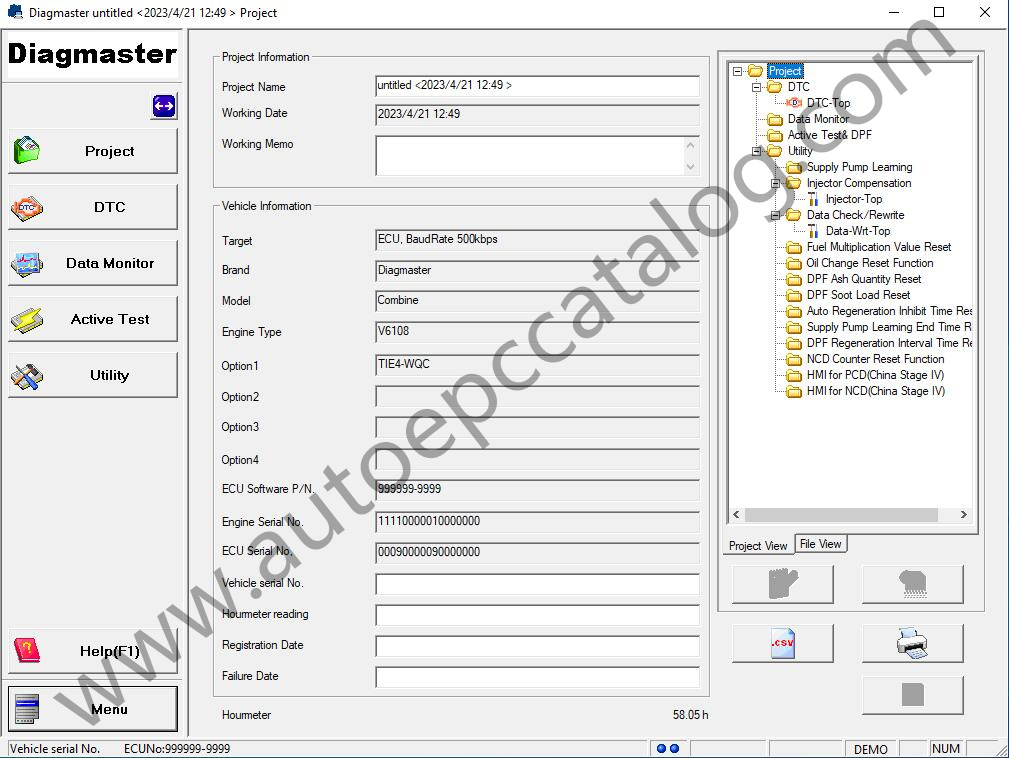Select Injector-Top in the tree
1009x758 pixels.
coord(854,199)
